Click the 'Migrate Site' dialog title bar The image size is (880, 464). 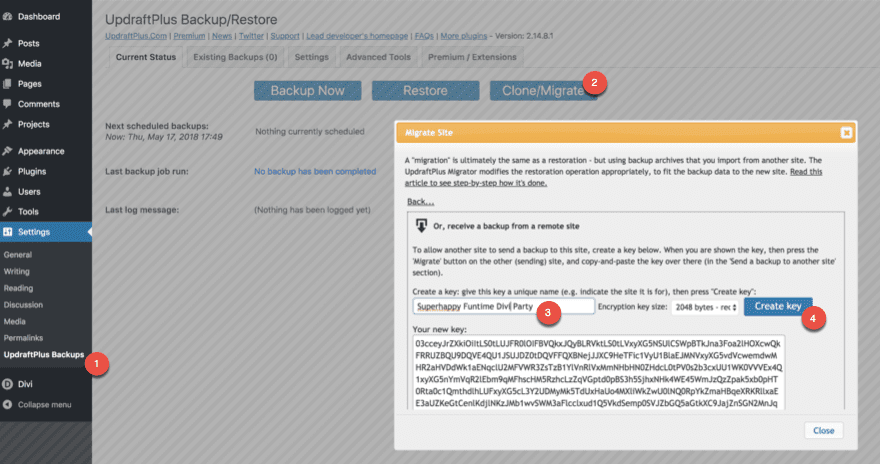click(x=626, y=132)
